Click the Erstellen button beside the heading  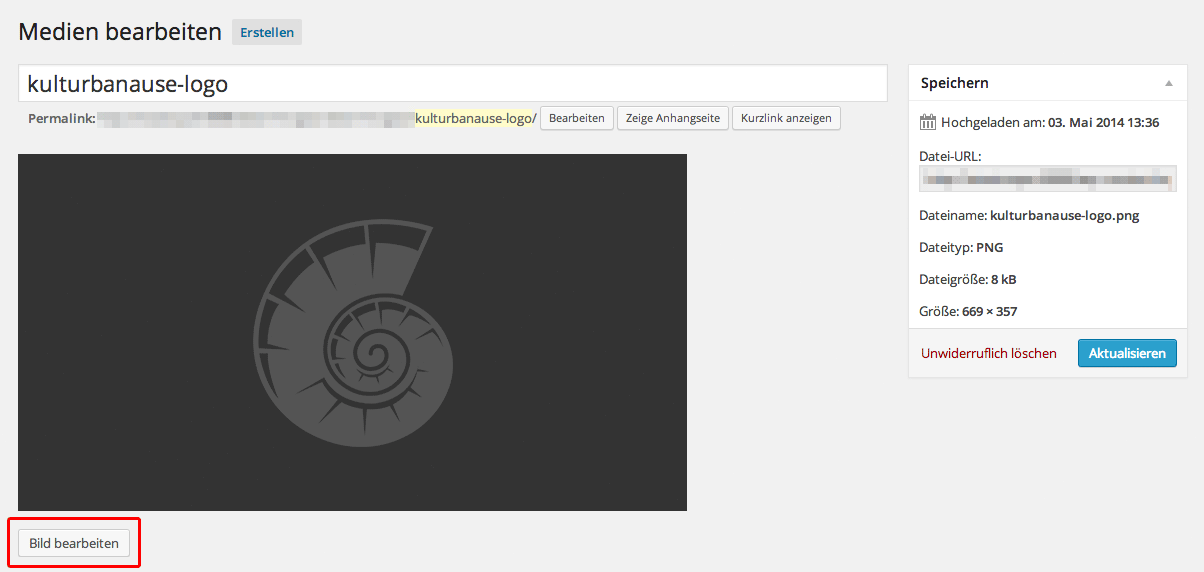[x=267, y=32]
